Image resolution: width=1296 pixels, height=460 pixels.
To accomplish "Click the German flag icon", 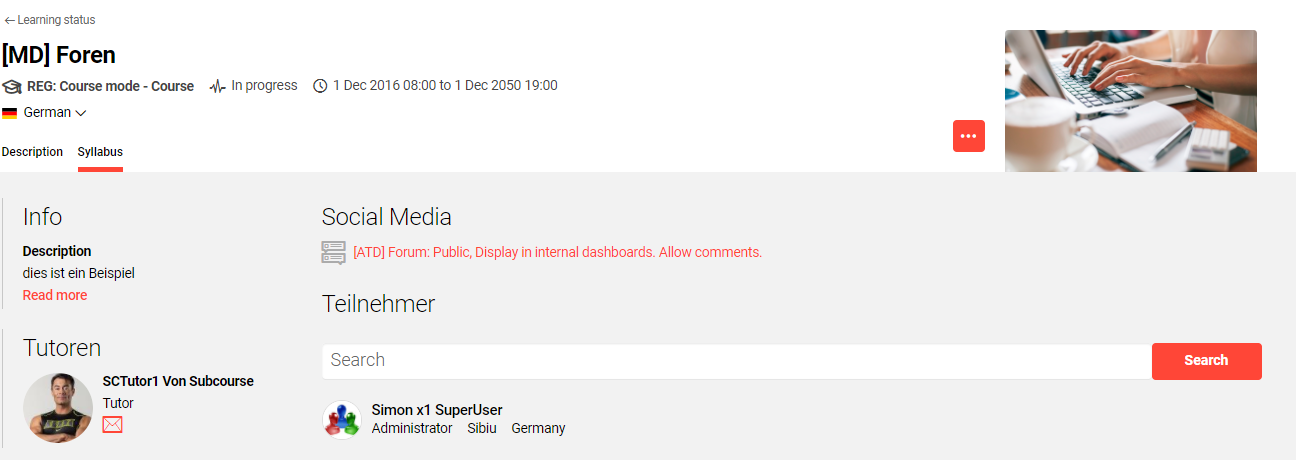I will click(10, 113).
